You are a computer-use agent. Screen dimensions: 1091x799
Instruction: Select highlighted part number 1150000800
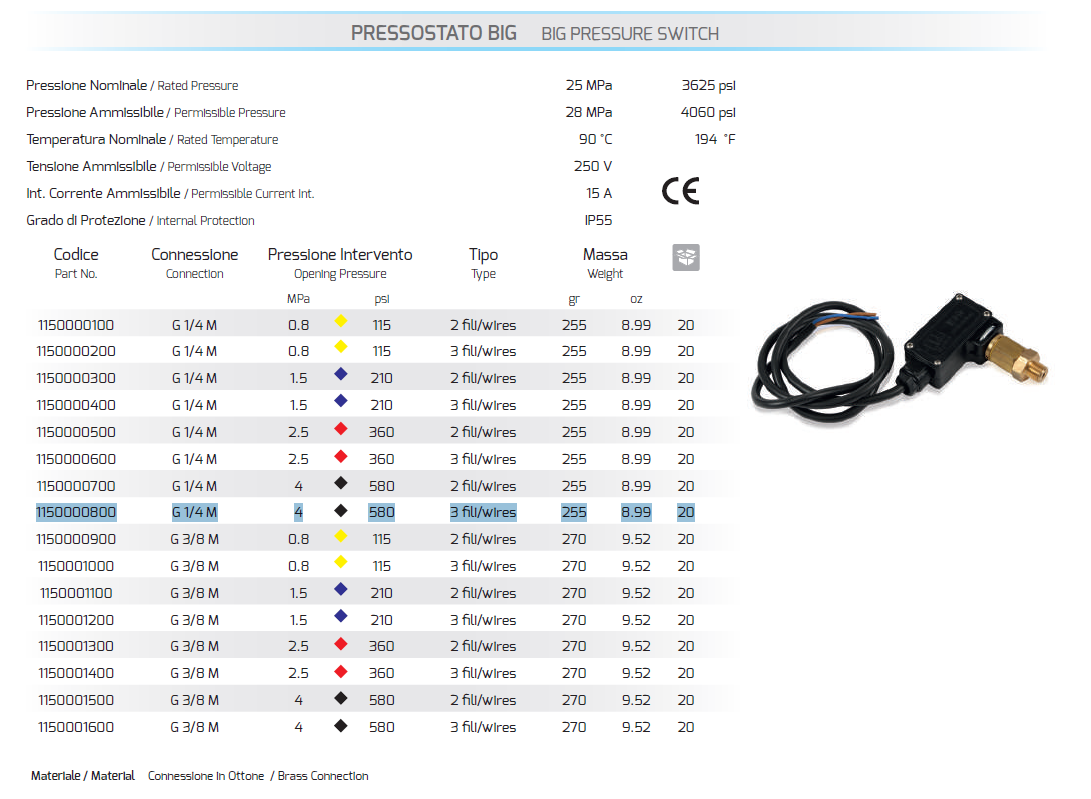(76, 512)
